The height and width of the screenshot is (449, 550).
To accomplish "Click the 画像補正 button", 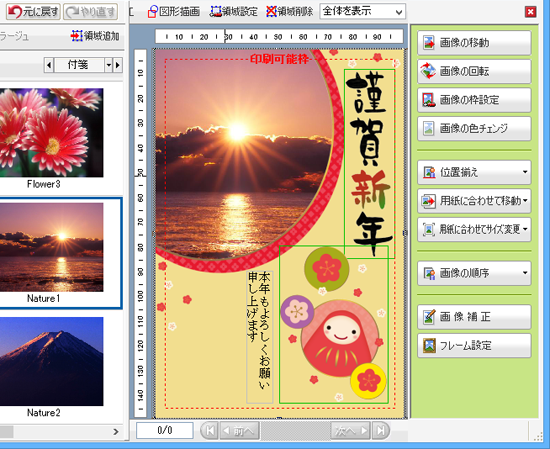I will [474, 317].
